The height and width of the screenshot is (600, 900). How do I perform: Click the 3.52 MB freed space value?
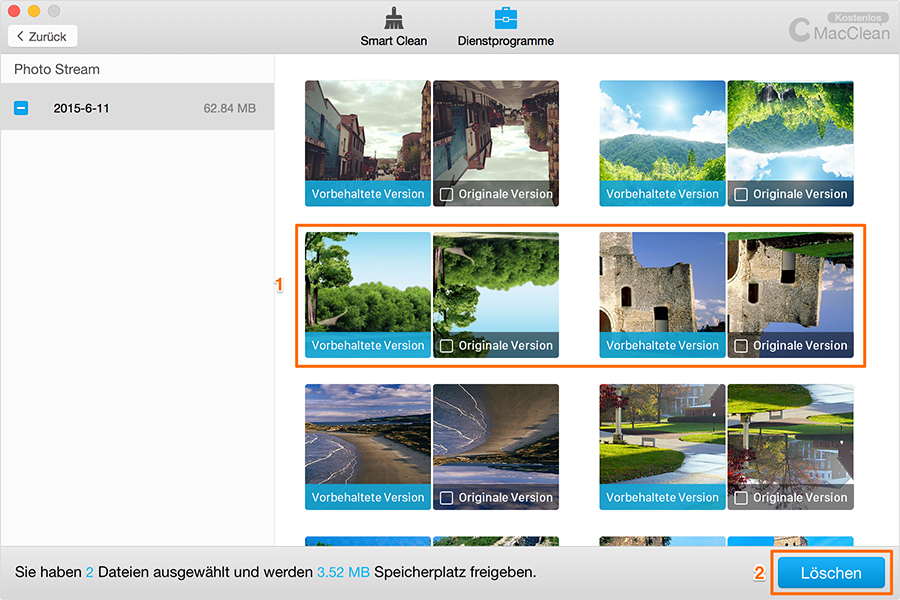343,572
